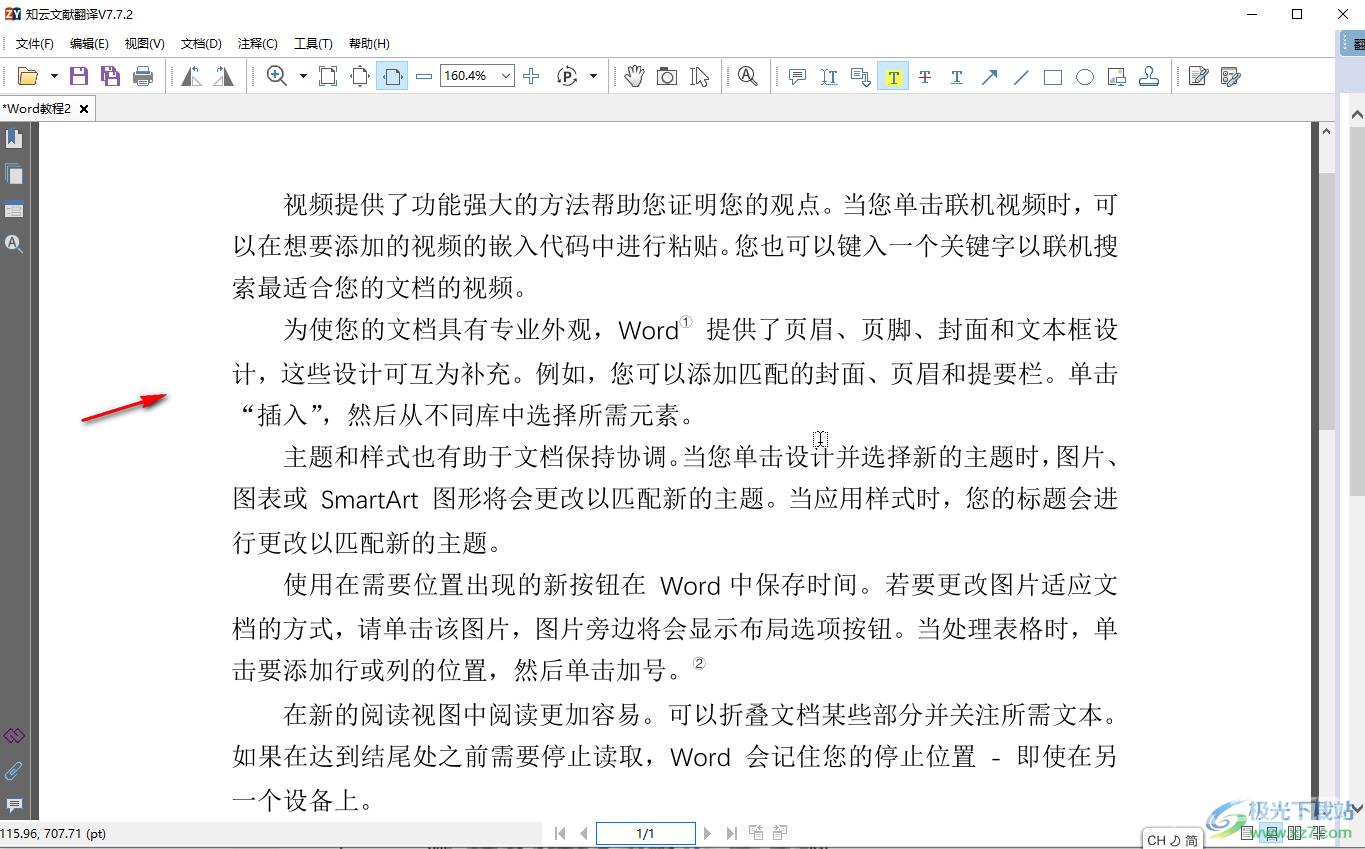Select the Hand pan tool
1365x849 pixels.
click(x=634, y=76)
